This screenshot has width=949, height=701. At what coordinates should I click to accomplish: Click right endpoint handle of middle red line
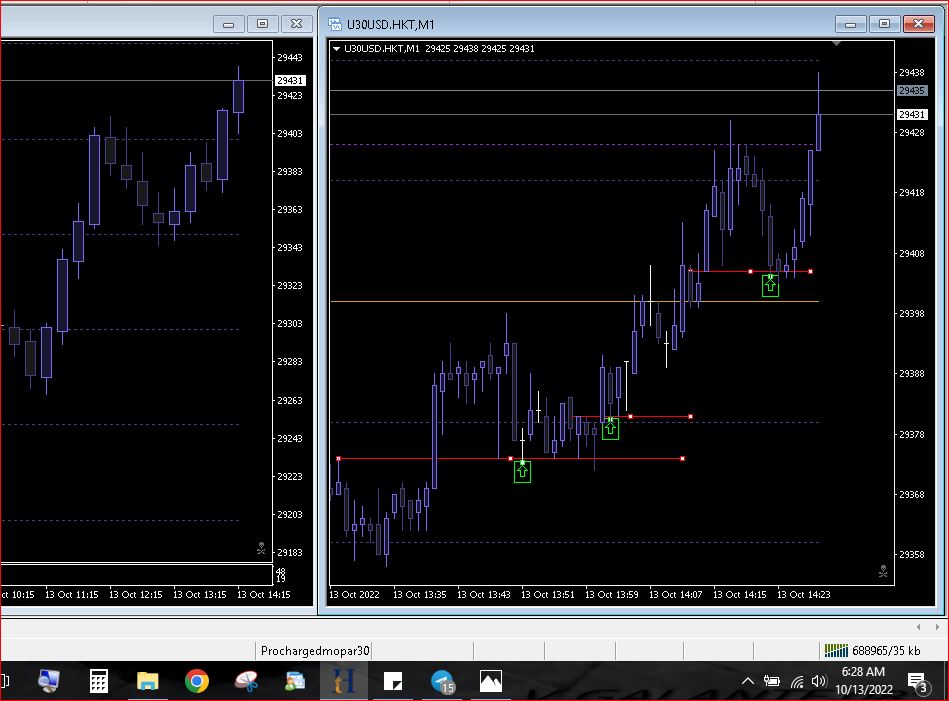tap(691, 416)
